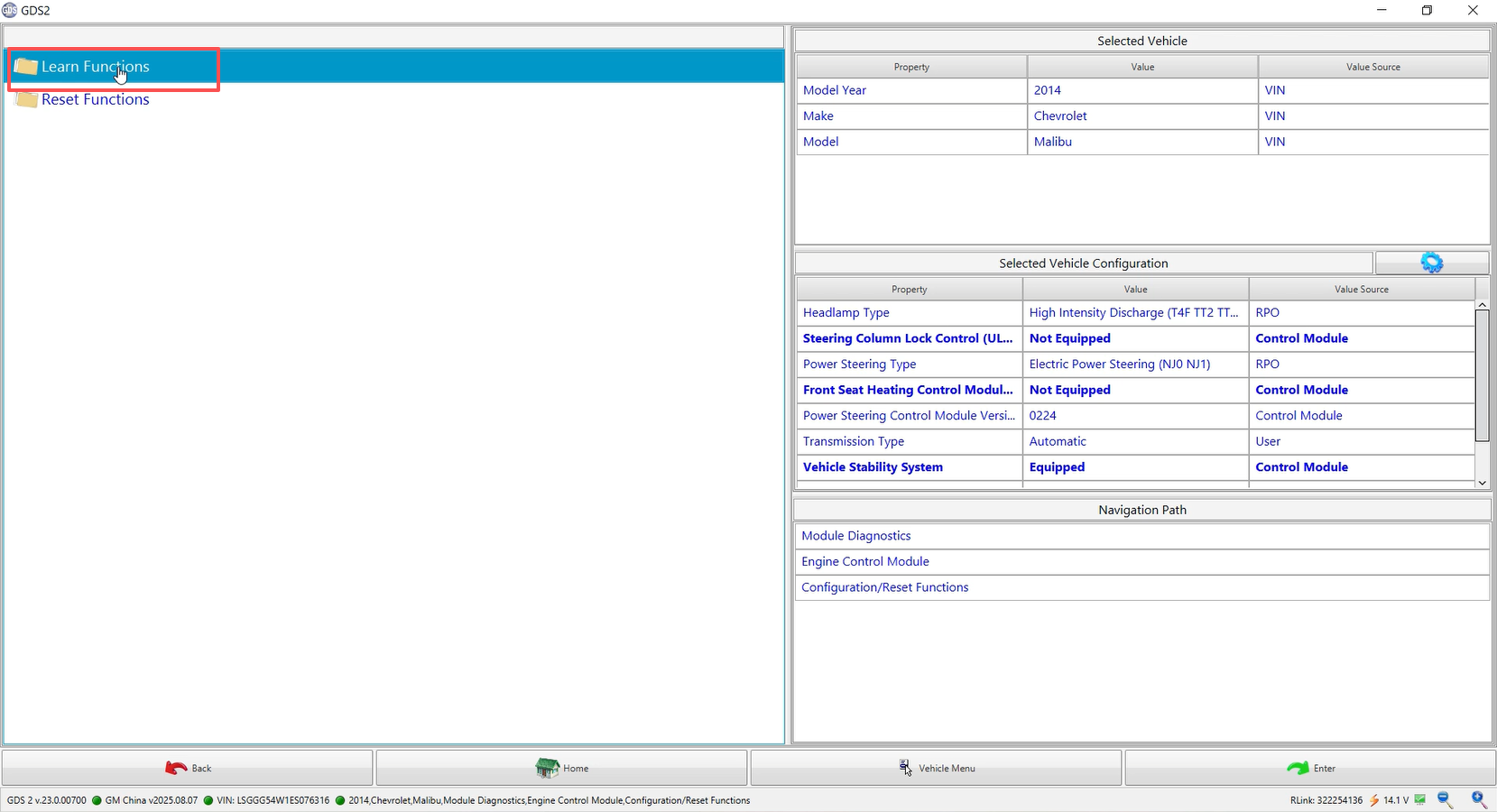1497x812 pixels.
Task: Select Configuration/Reset Functions path entry
Action: point(884,587)
